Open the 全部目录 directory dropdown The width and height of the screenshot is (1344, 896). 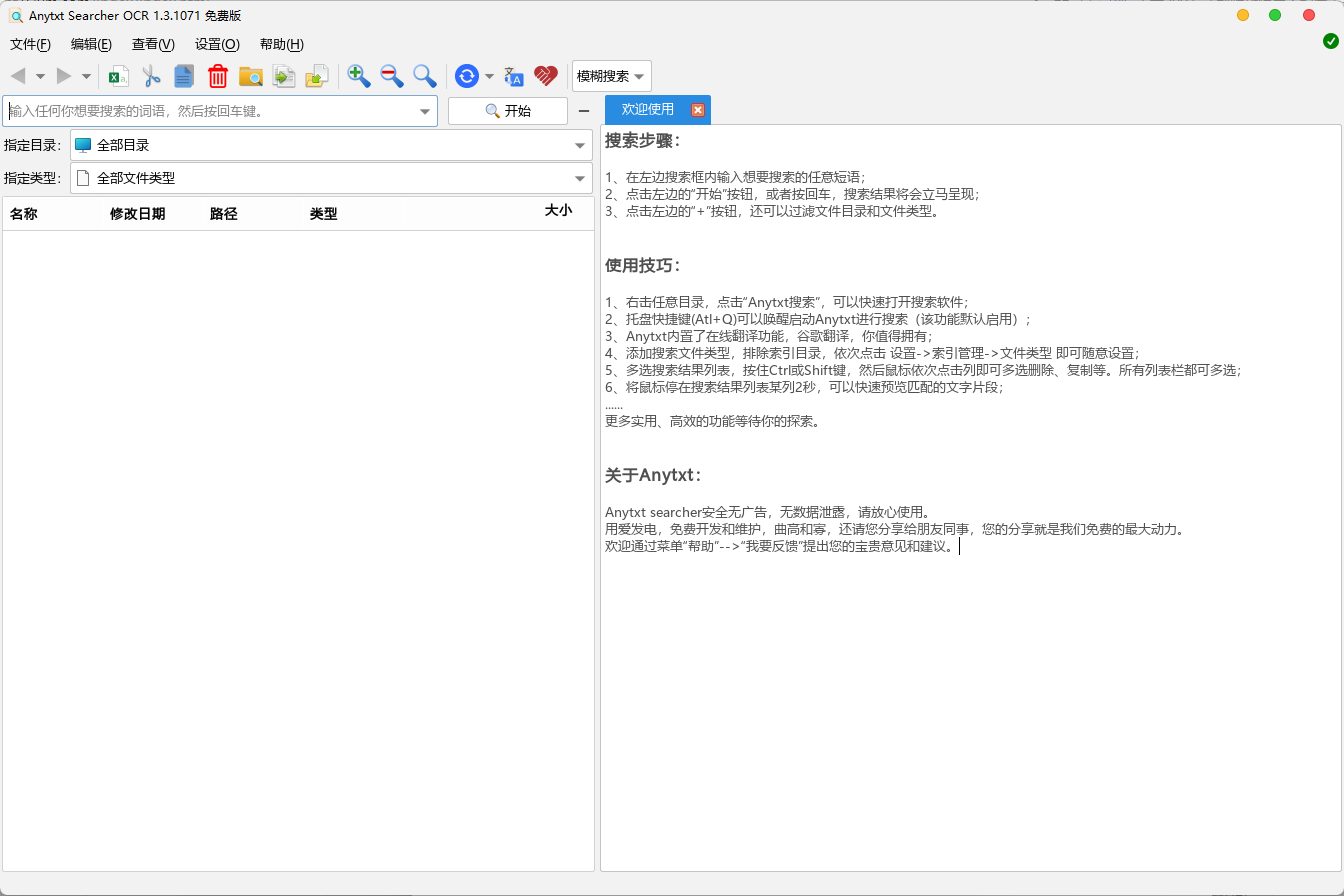(331, 145)
